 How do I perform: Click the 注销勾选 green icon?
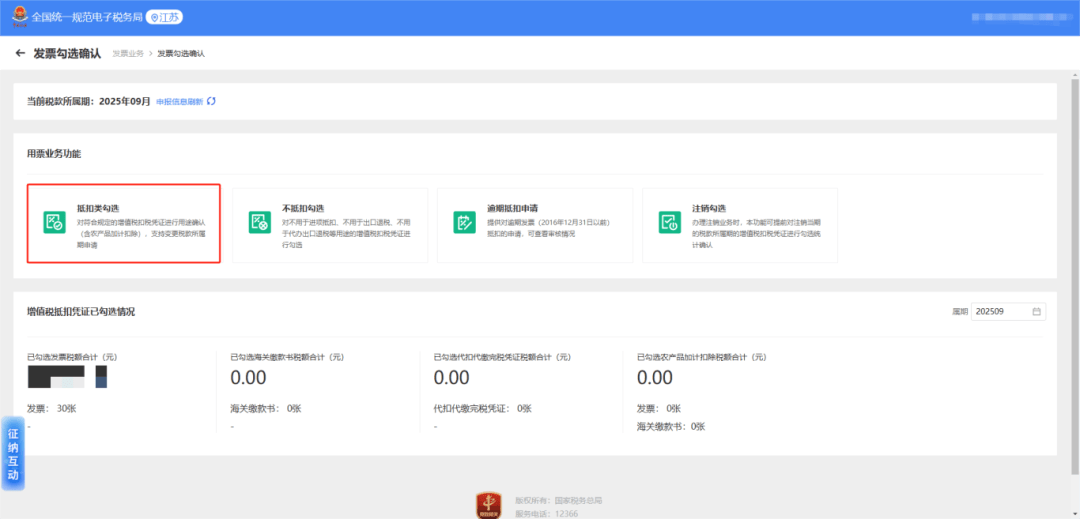pyautogui.click(x=669, y=222)
